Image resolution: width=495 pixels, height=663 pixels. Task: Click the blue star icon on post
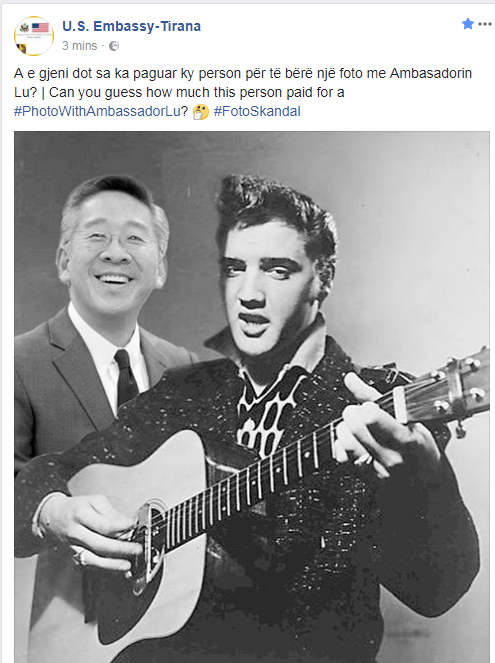click(468, 24)
